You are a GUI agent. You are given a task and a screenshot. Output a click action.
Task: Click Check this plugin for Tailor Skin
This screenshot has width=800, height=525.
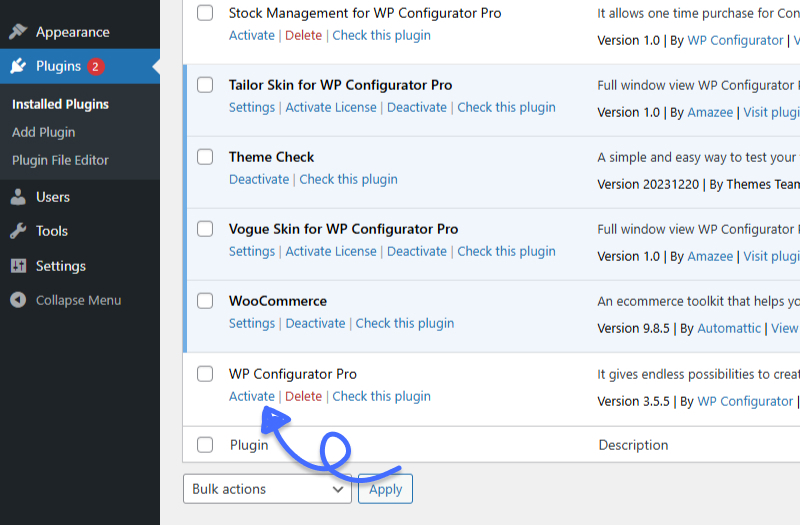tap(506, 107)
